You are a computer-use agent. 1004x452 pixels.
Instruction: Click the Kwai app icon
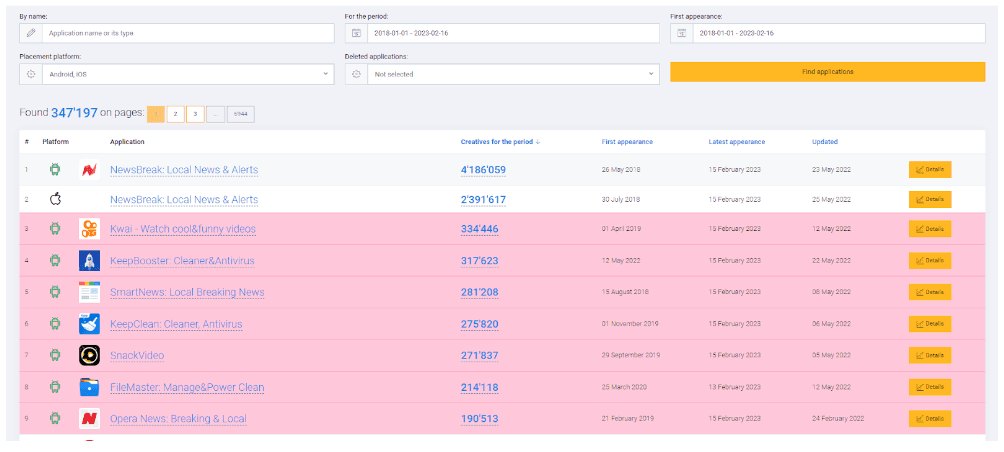click(x=89, y=229)
